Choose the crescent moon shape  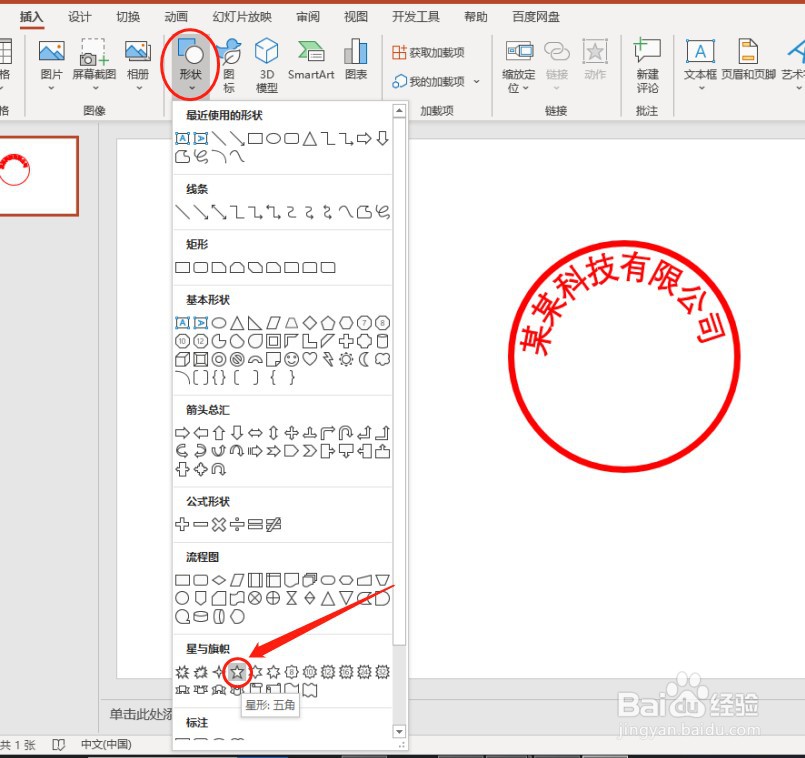[364, 359]
